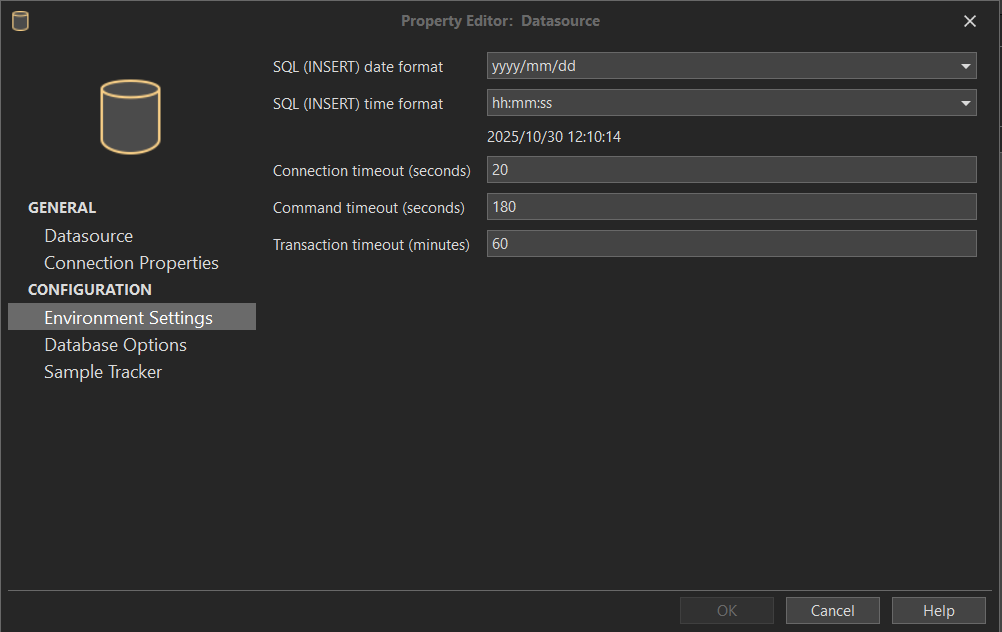Focus the Command timeout field showing 180

(731, 207)
